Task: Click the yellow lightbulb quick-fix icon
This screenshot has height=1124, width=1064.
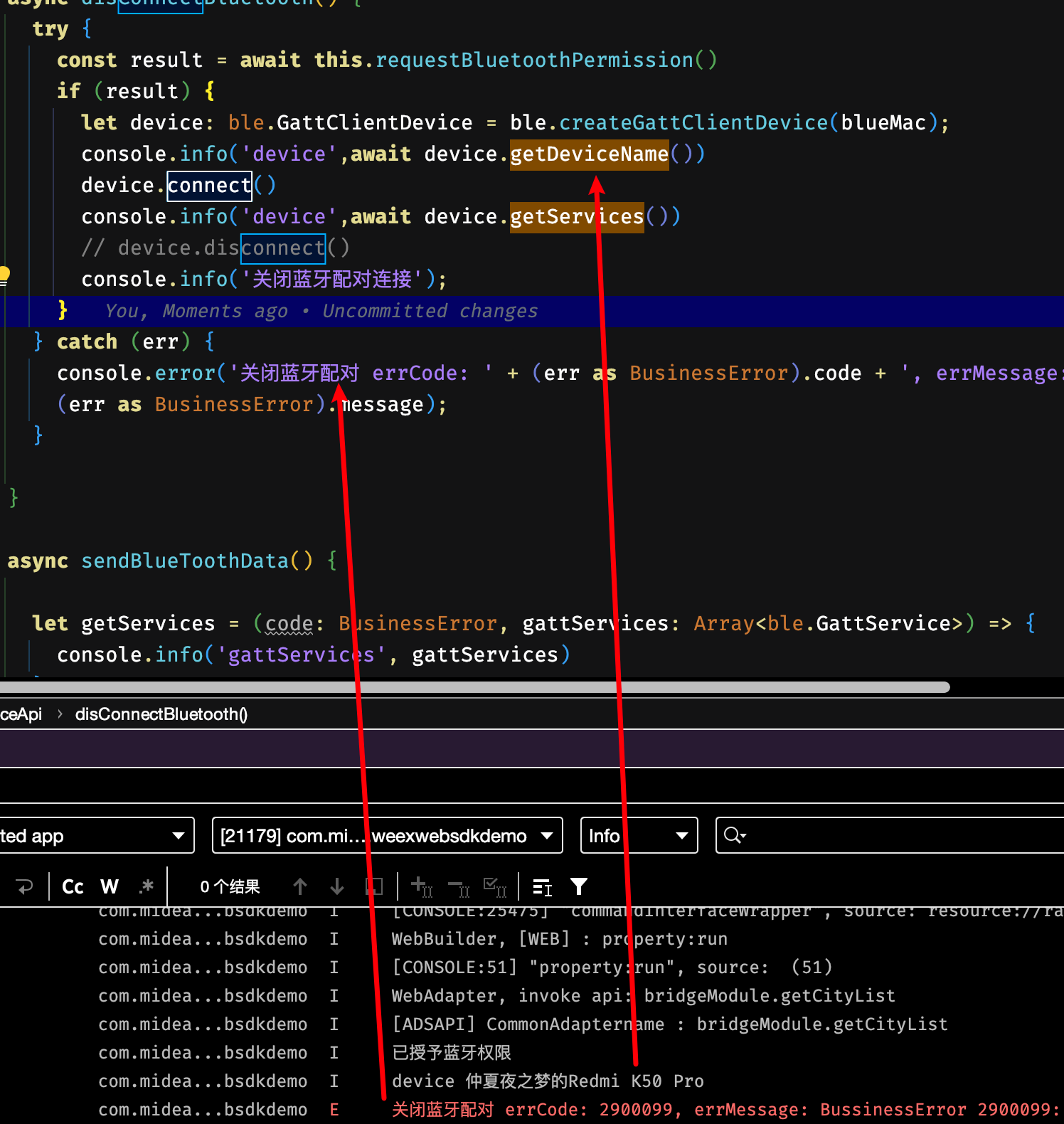Action: click(4, 275)
